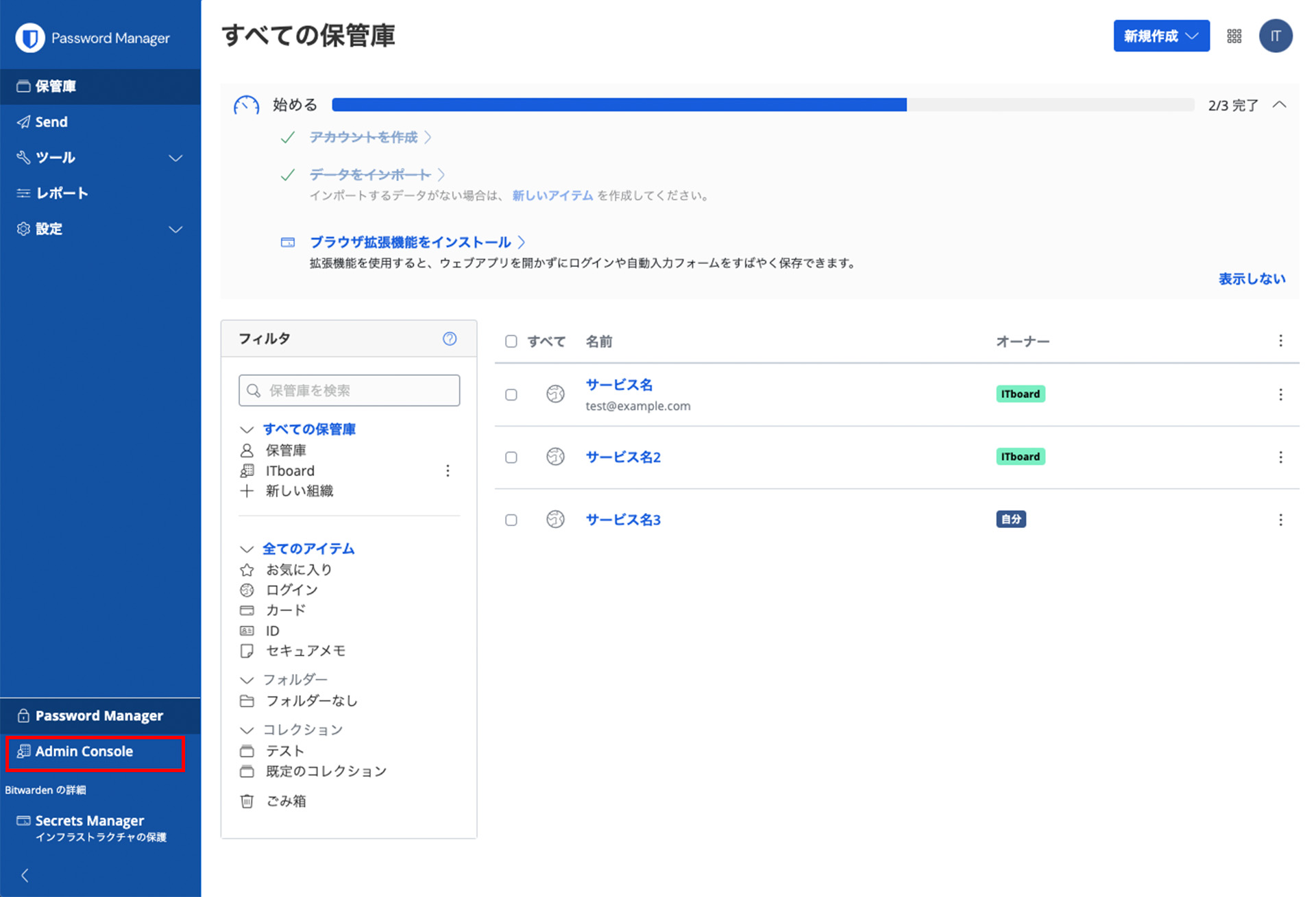Click the Bitwarden shield logo
The height and width of the screenshot is (897, 1316).
click(30, 38)
